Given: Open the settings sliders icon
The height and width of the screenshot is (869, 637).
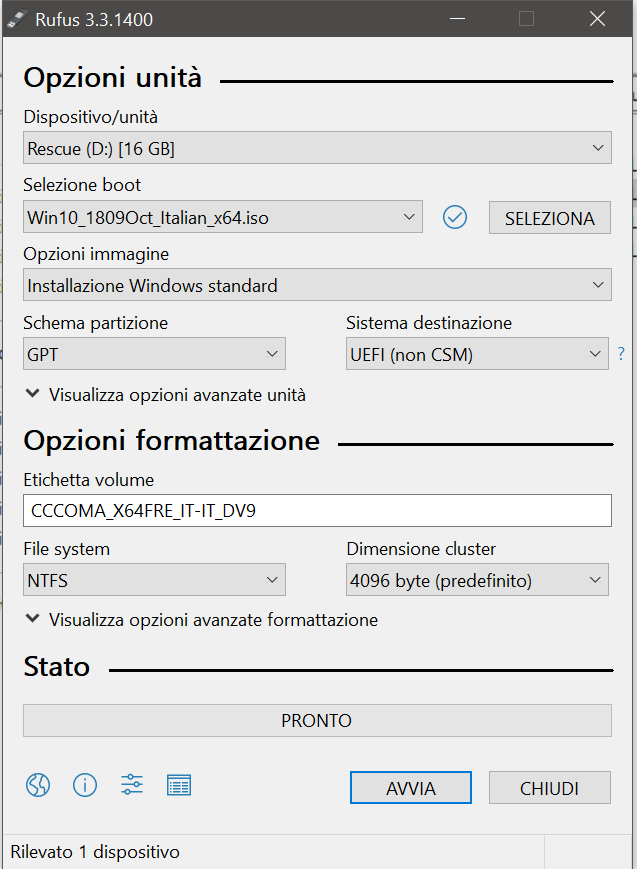Looking at the screenshot, I should coord(132,785).
